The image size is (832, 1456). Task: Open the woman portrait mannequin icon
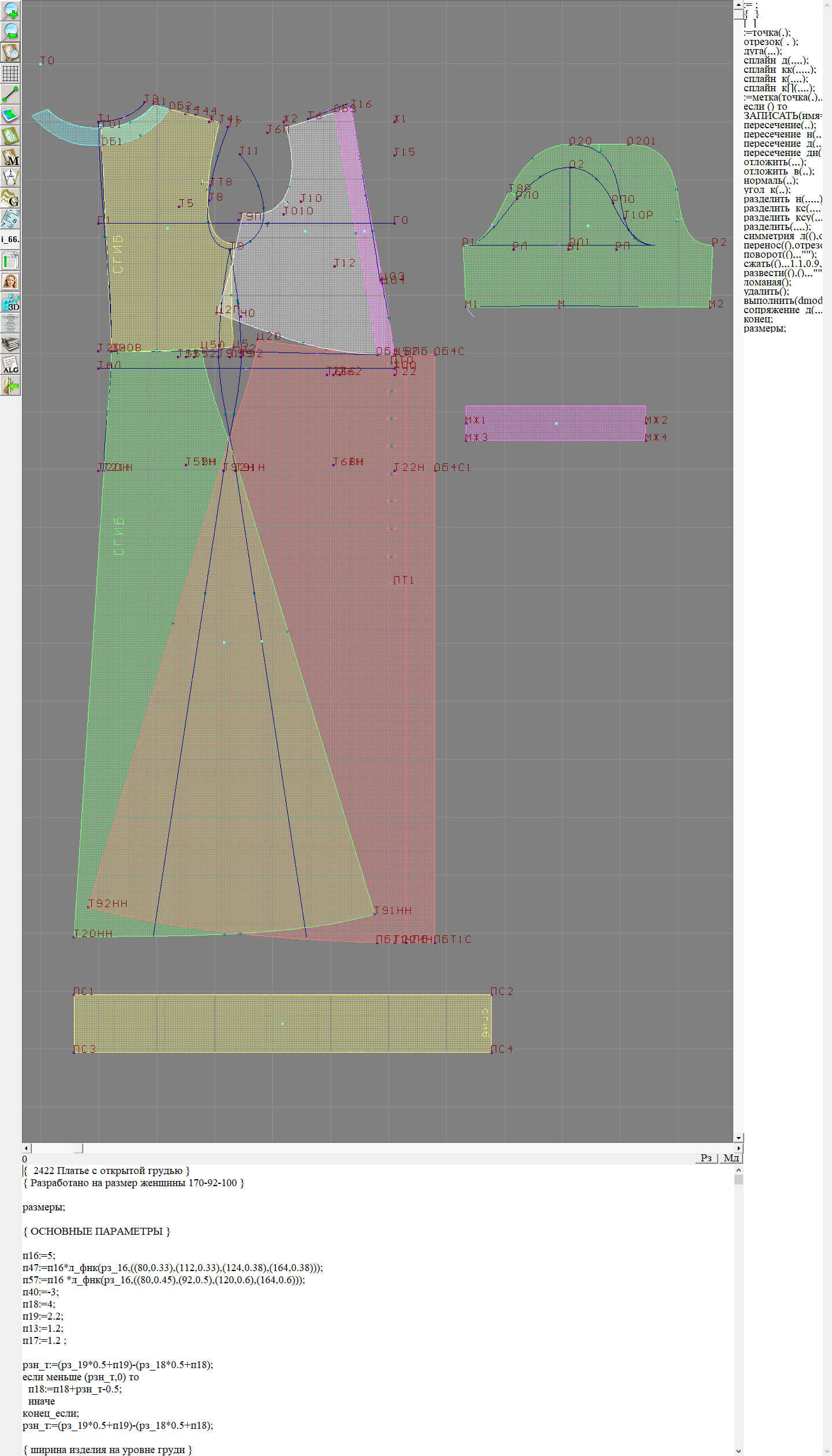point(10,281)
